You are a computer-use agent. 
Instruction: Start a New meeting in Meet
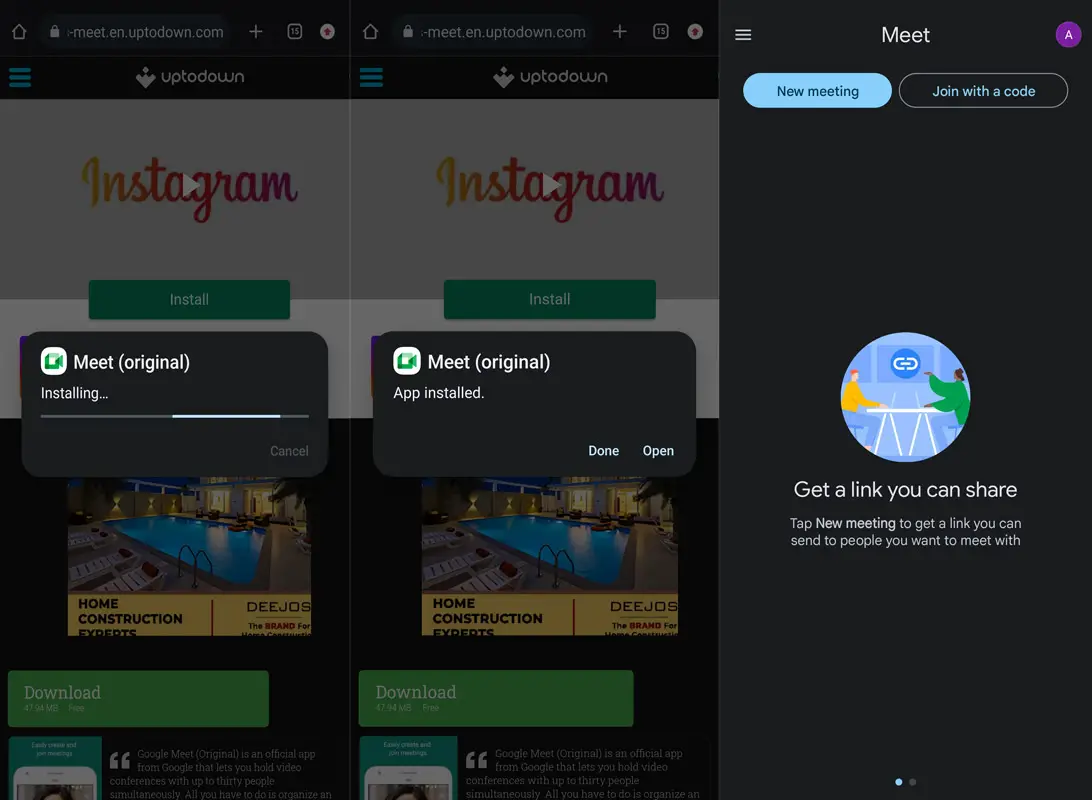point(818,91)
